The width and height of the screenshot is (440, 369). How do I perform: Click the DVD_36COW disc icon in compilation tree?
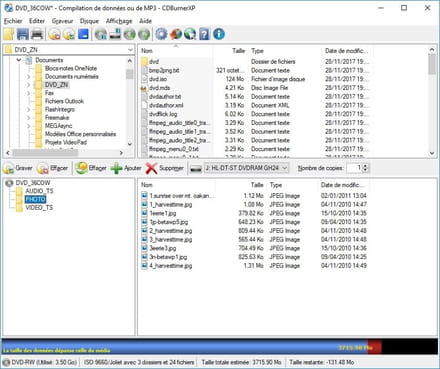point(9,183)
